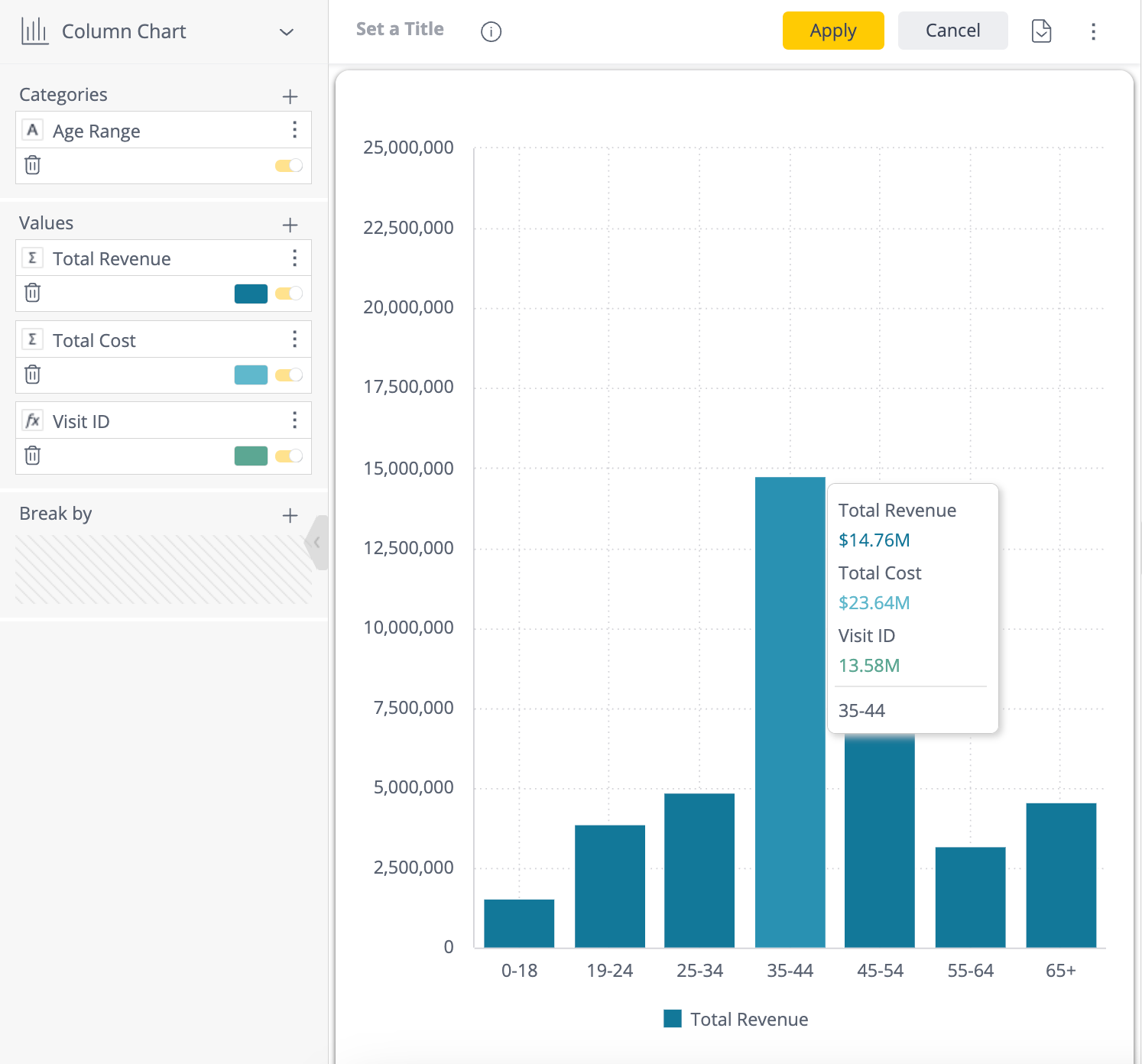The image size is (1142, 1064).
Task: Open the Age Range three-dot menu
Action: pos(294,130)
